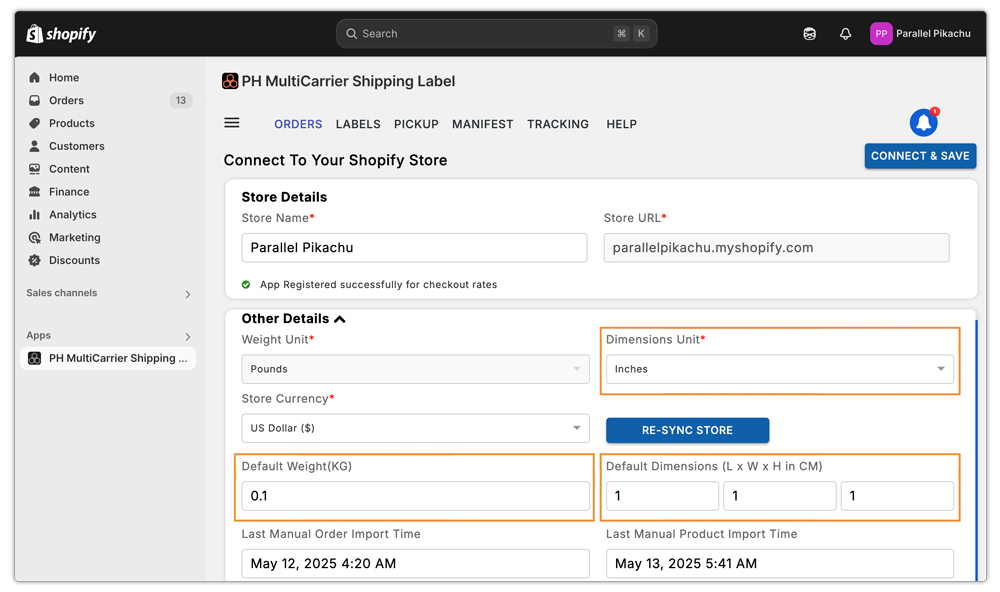Open Home in the sidebar

[64, 78]
